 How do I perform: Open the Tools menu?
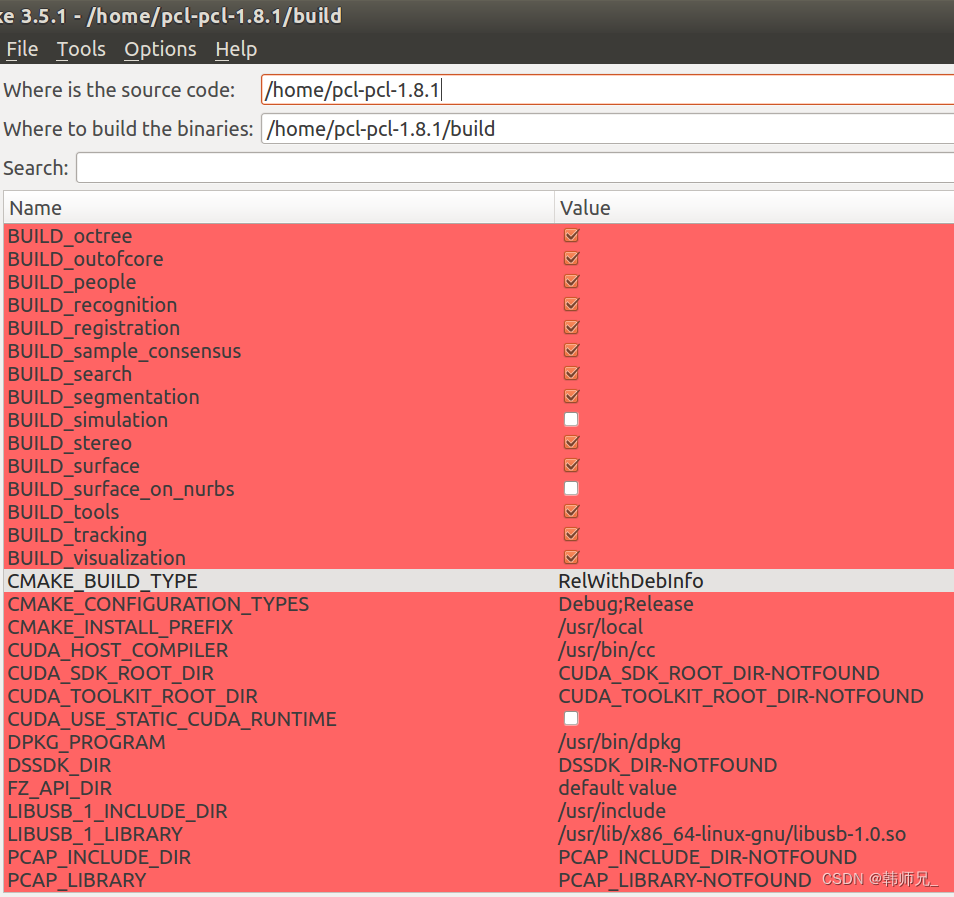(80, 48)
